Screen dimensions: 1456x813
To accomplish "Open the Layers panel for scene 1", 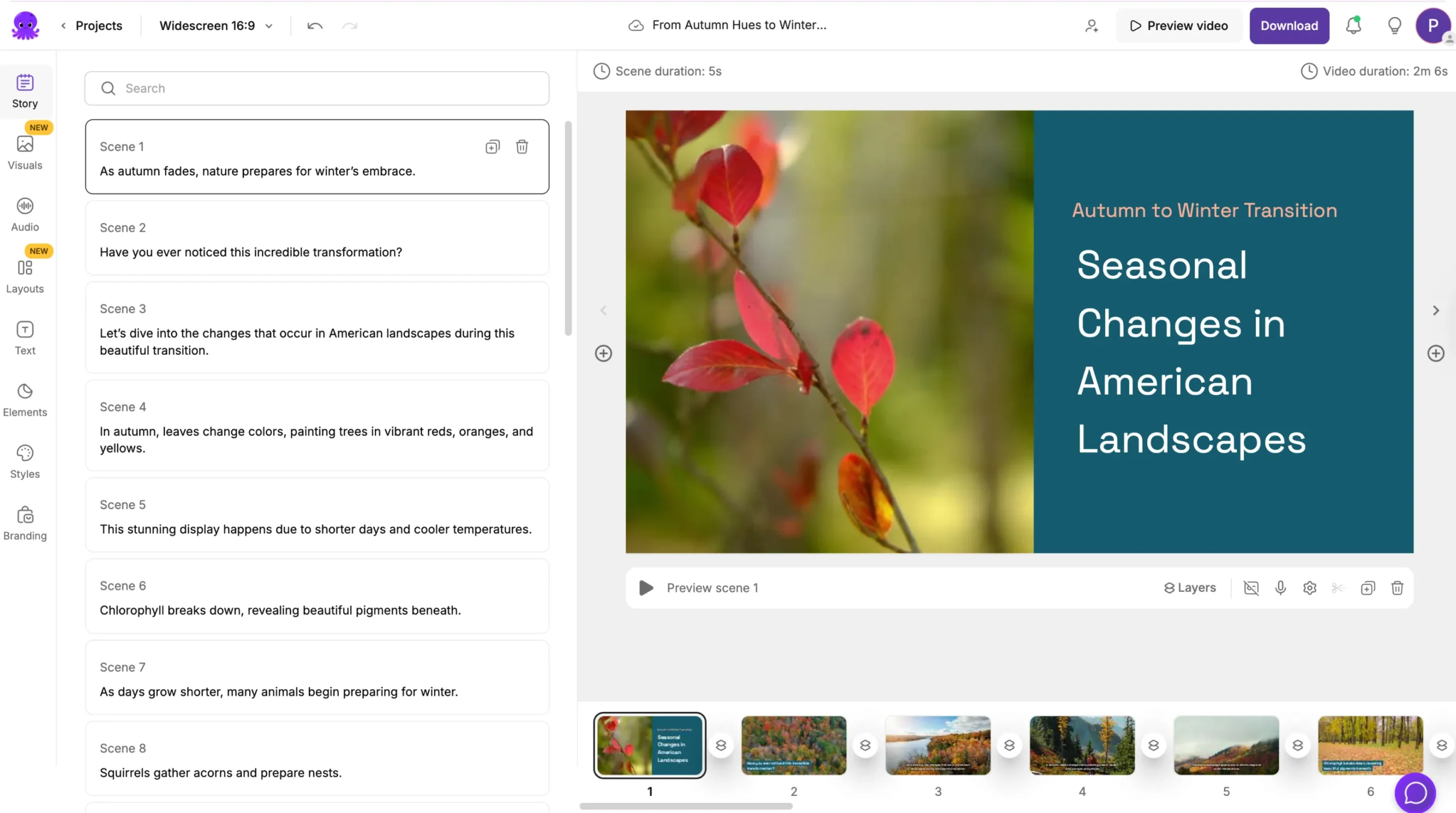I will pos(1189,588).
